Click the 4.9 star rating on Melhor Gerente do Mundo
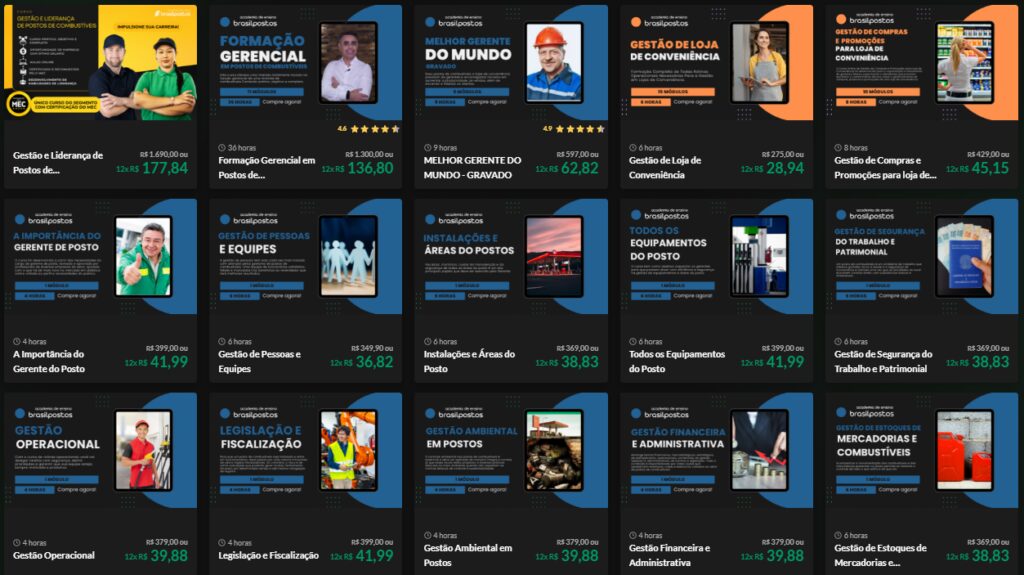Viewport: 1024px width, 575px height. point(573,129)
